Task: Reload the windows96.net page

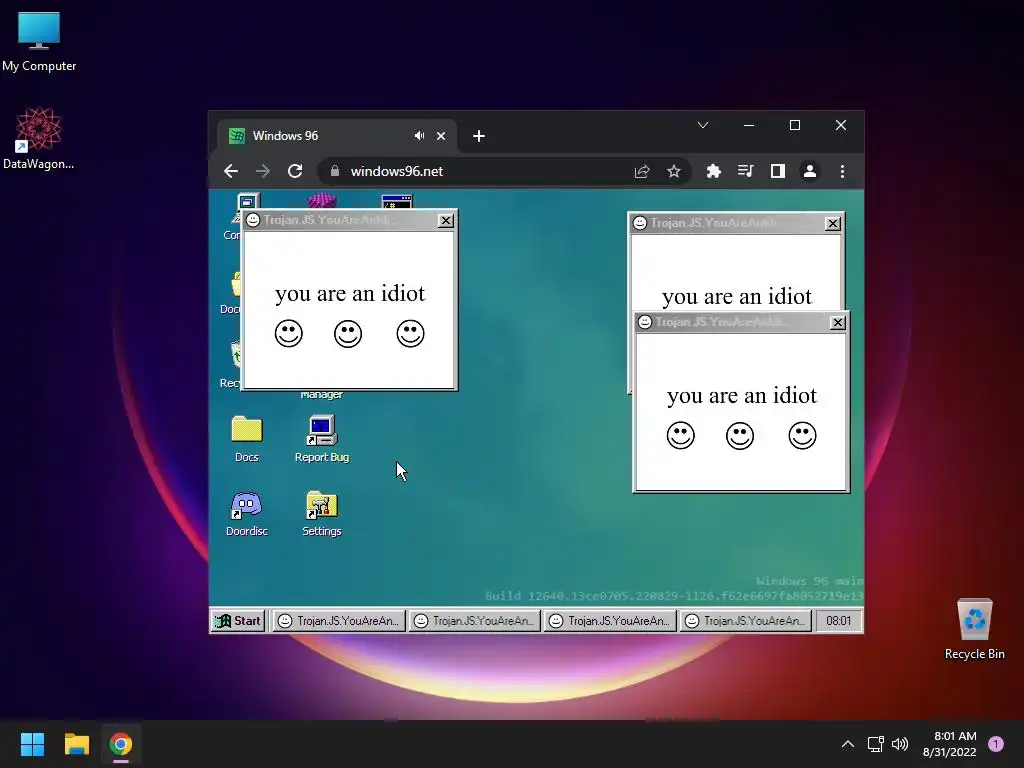Action: point(295,171)
